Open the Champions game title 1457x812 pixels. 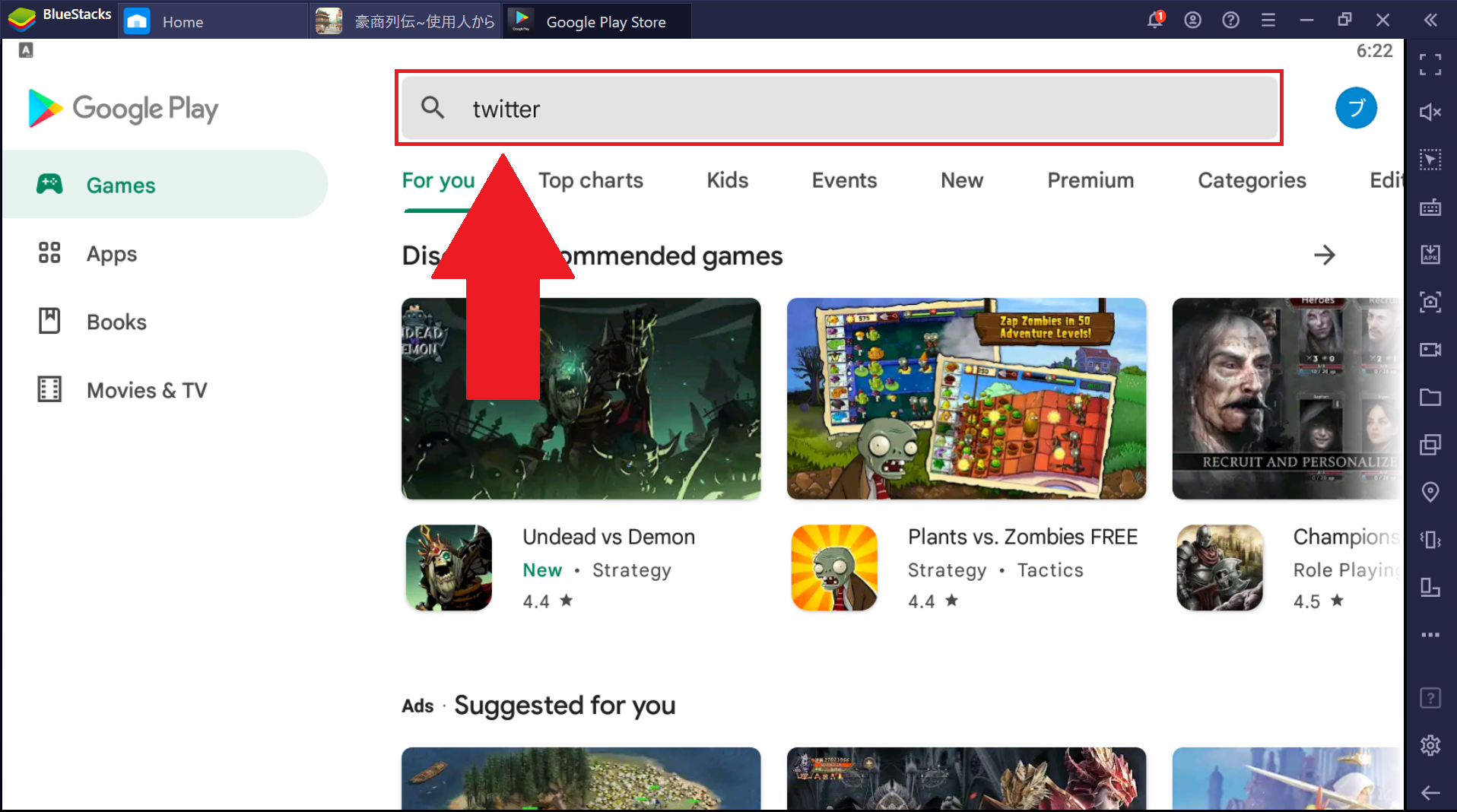click(x=1347, y=537)
